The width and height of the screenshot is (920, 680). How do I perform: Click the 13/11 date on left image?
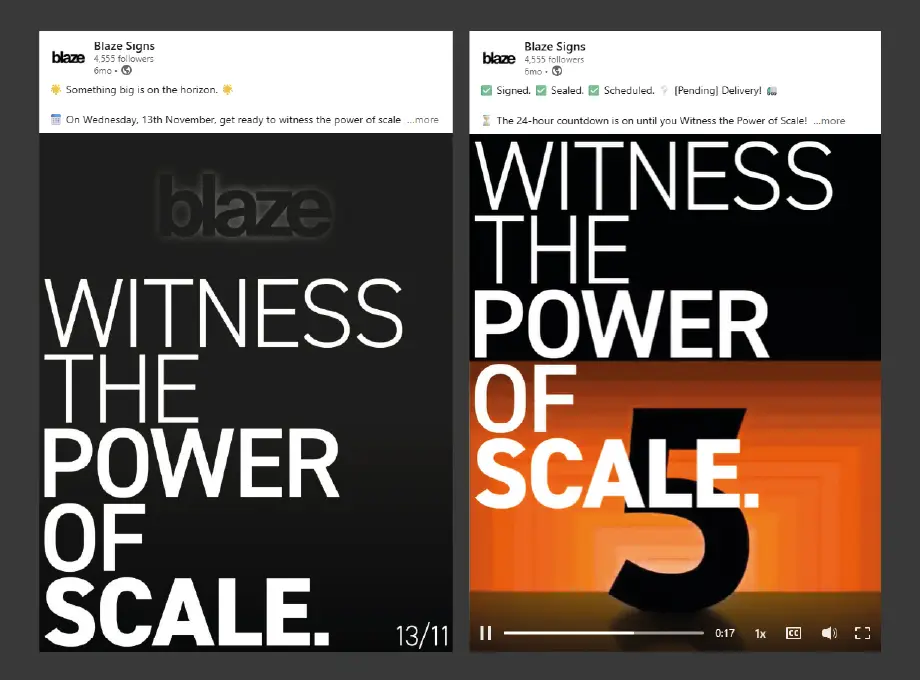(x=422, y=636)
